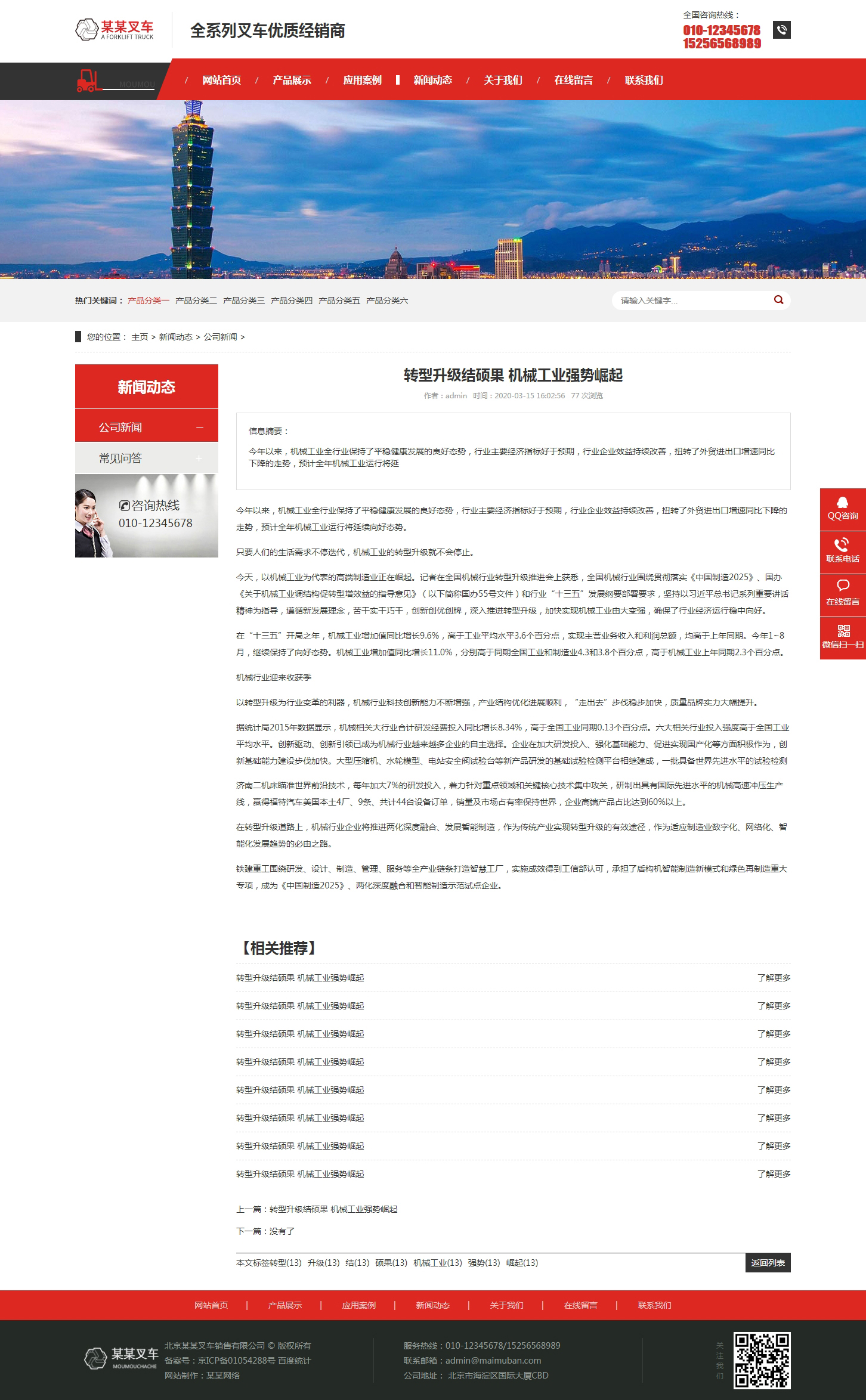This screenshot has height=1400, width=866.
Task: Click the footer QR code image
Action: pos(762,1360)
